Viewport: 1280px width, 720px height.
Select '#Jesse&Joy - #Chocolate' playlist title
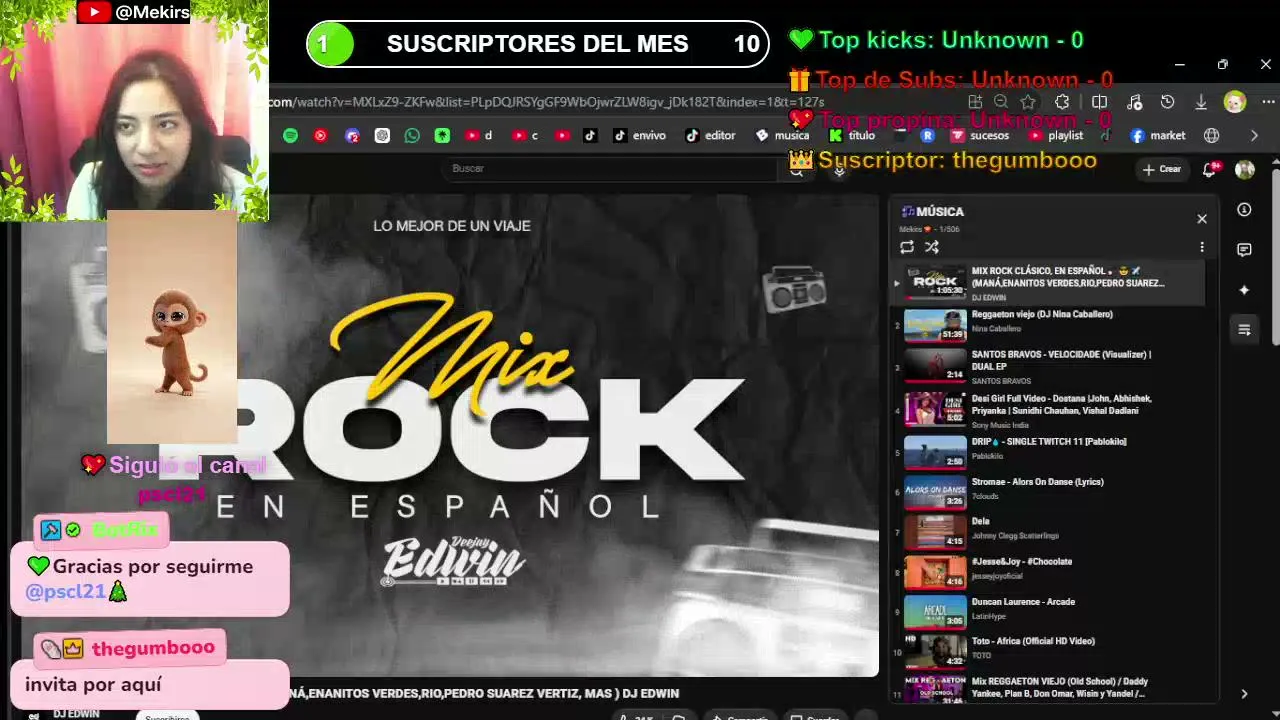(x=1021, y=562)
